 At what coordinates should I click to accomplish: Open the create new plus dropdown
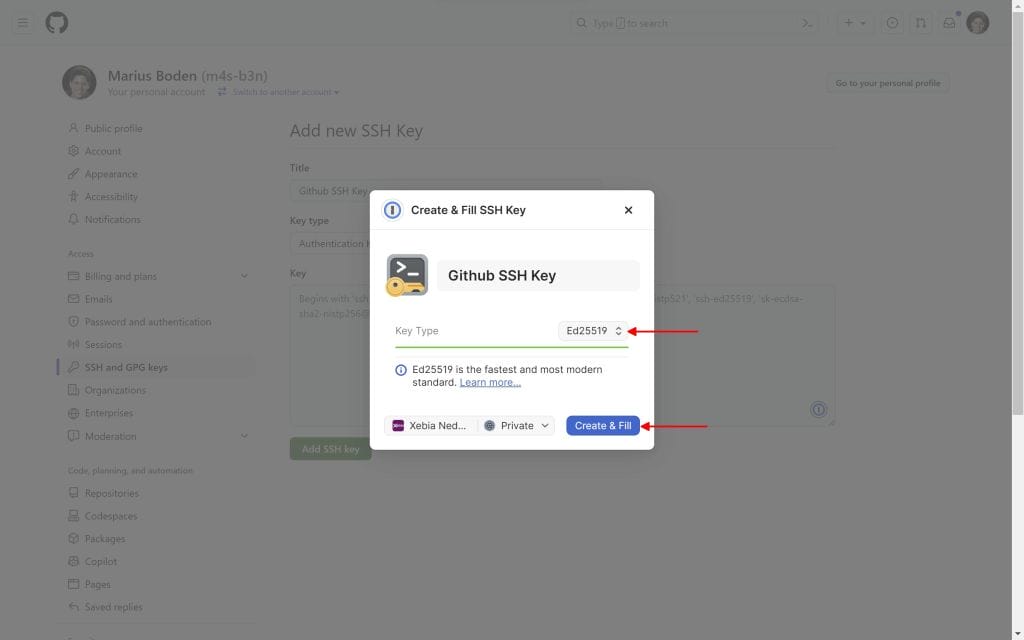pos(854,23)
